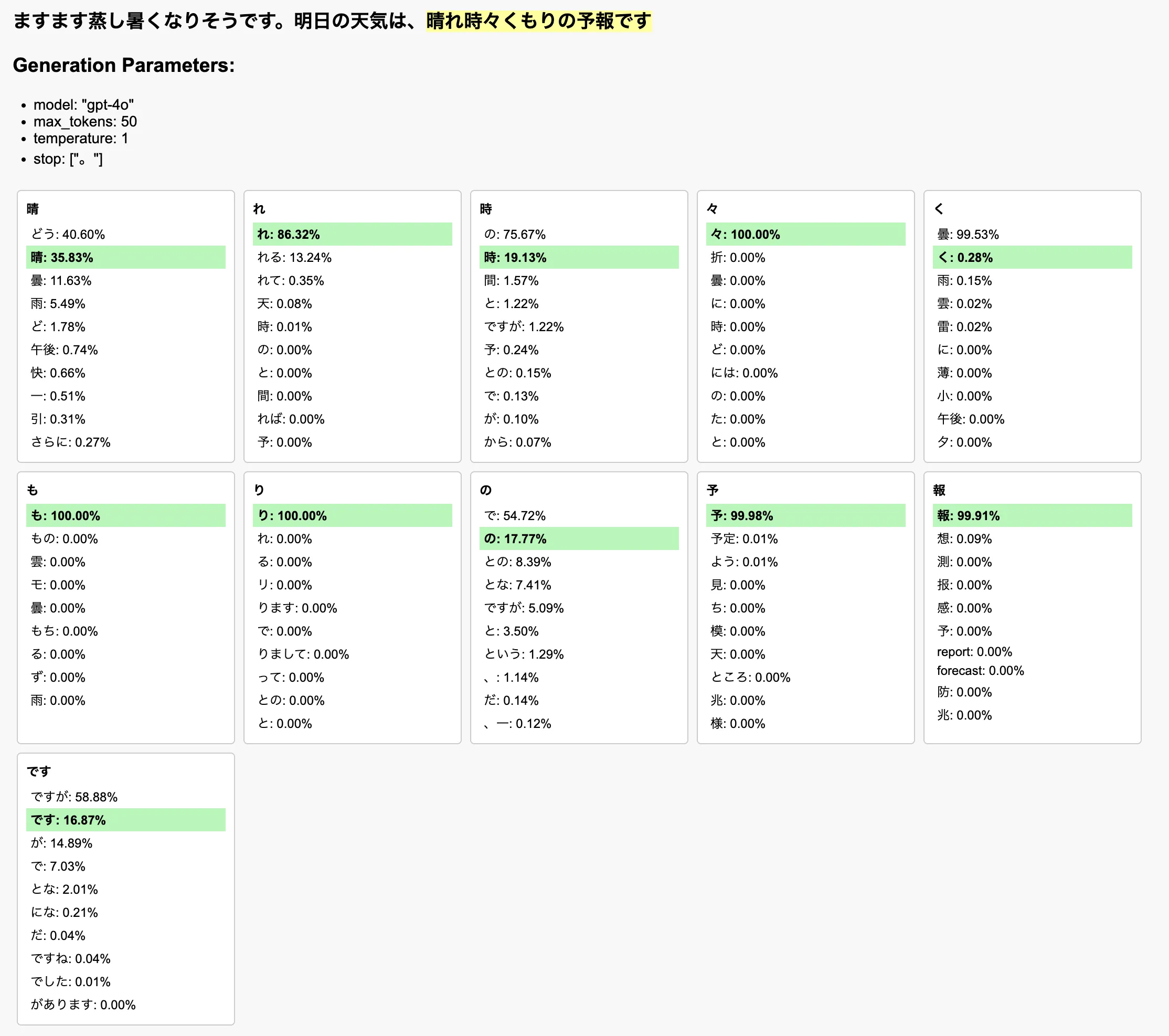Click the との: 8.39% row
The image size is (1169, 1036).
click(x=579, y=562)
